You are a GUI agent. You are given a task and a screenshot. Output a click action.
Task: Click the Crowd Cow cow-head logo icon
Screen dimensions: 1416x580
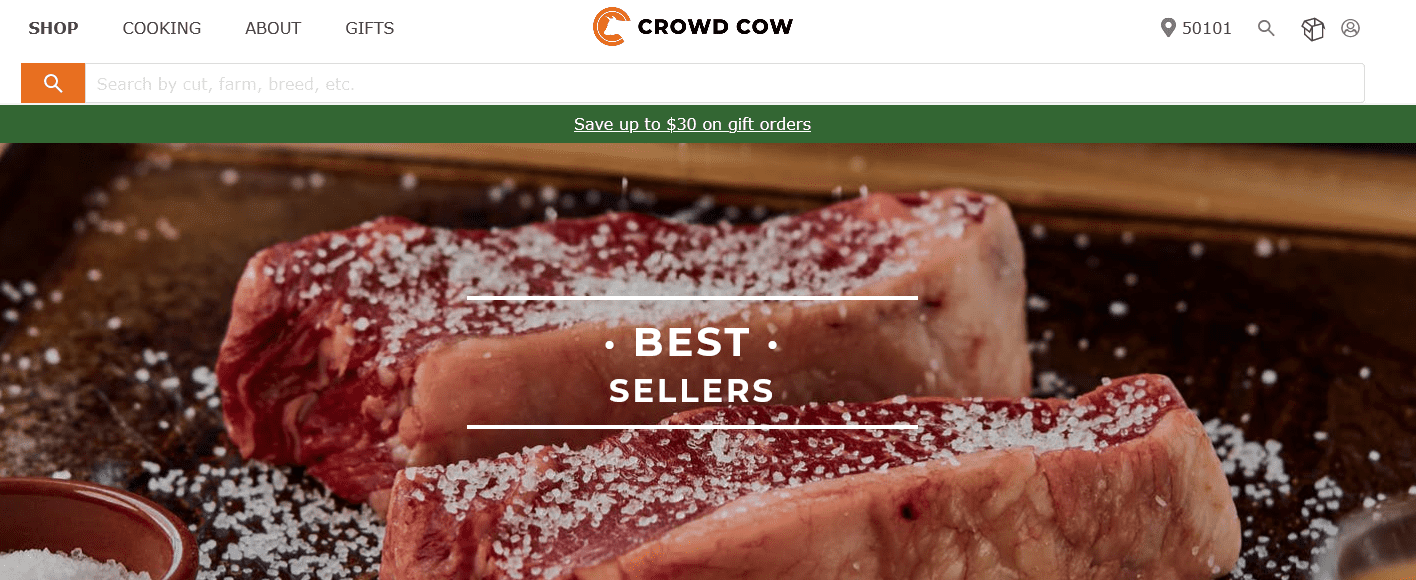click(x=610, y=27)
